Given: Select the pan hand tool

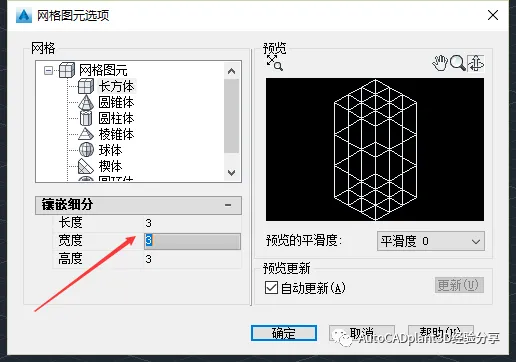Looking at the screenshot, I should [x=440, y=63].
